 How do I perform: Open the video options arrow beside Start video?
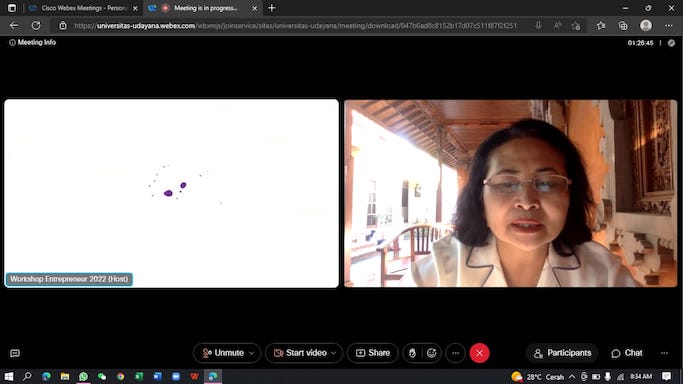[x=334, y=353]
